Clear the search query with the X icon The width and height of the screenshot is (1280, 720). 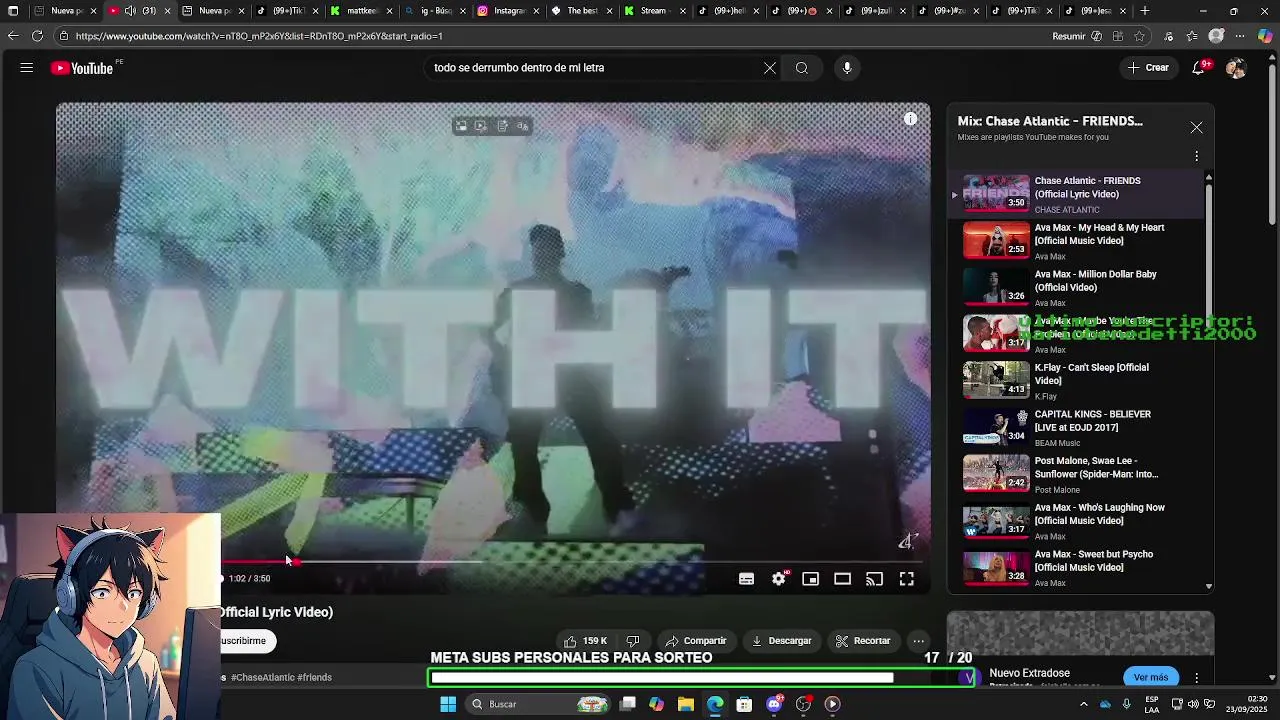tap(770, 68)
